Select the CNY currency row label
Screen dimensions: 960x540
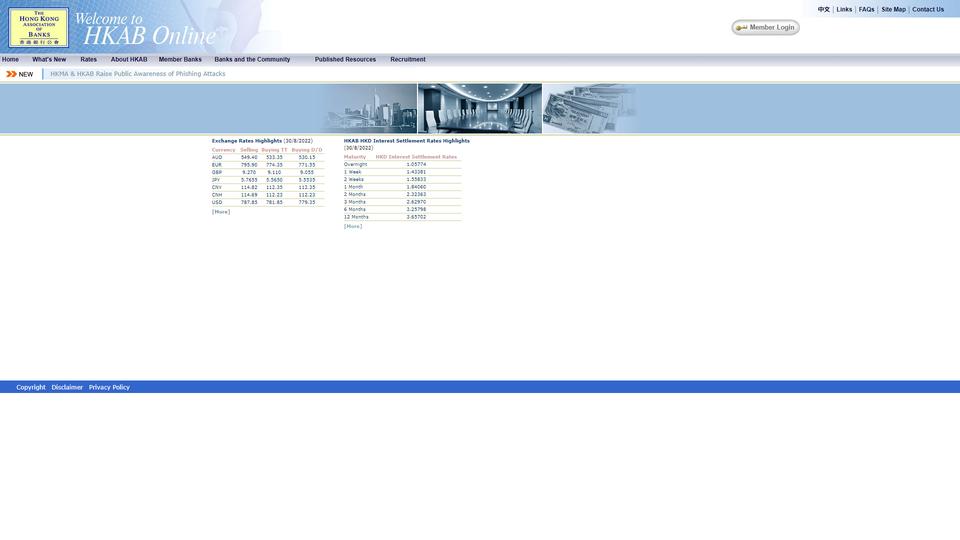tap(217, 187)
